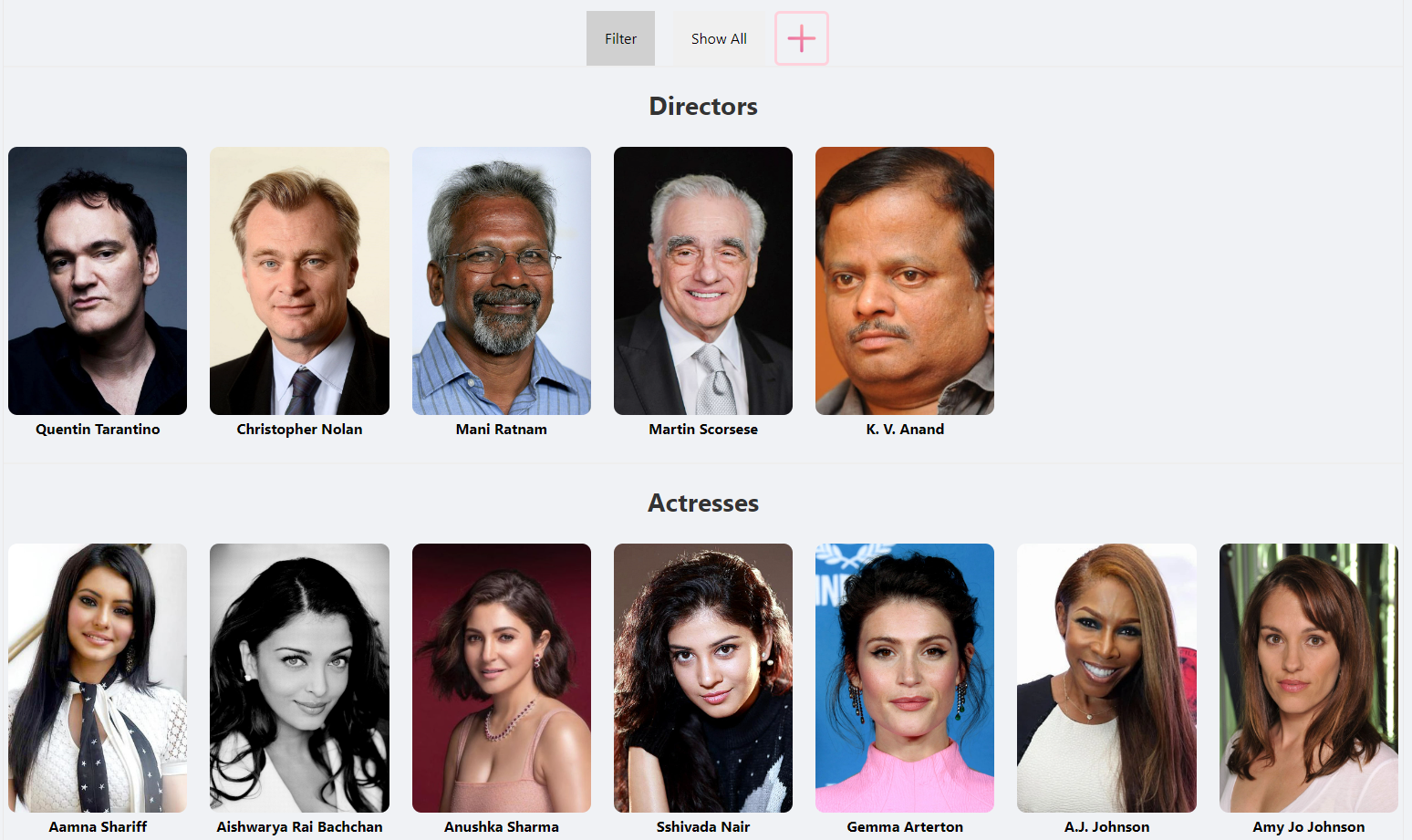Open A.J. Johnson's portrait
1412x840 pixels.
pyautogui.click(x=1106, y=678)
